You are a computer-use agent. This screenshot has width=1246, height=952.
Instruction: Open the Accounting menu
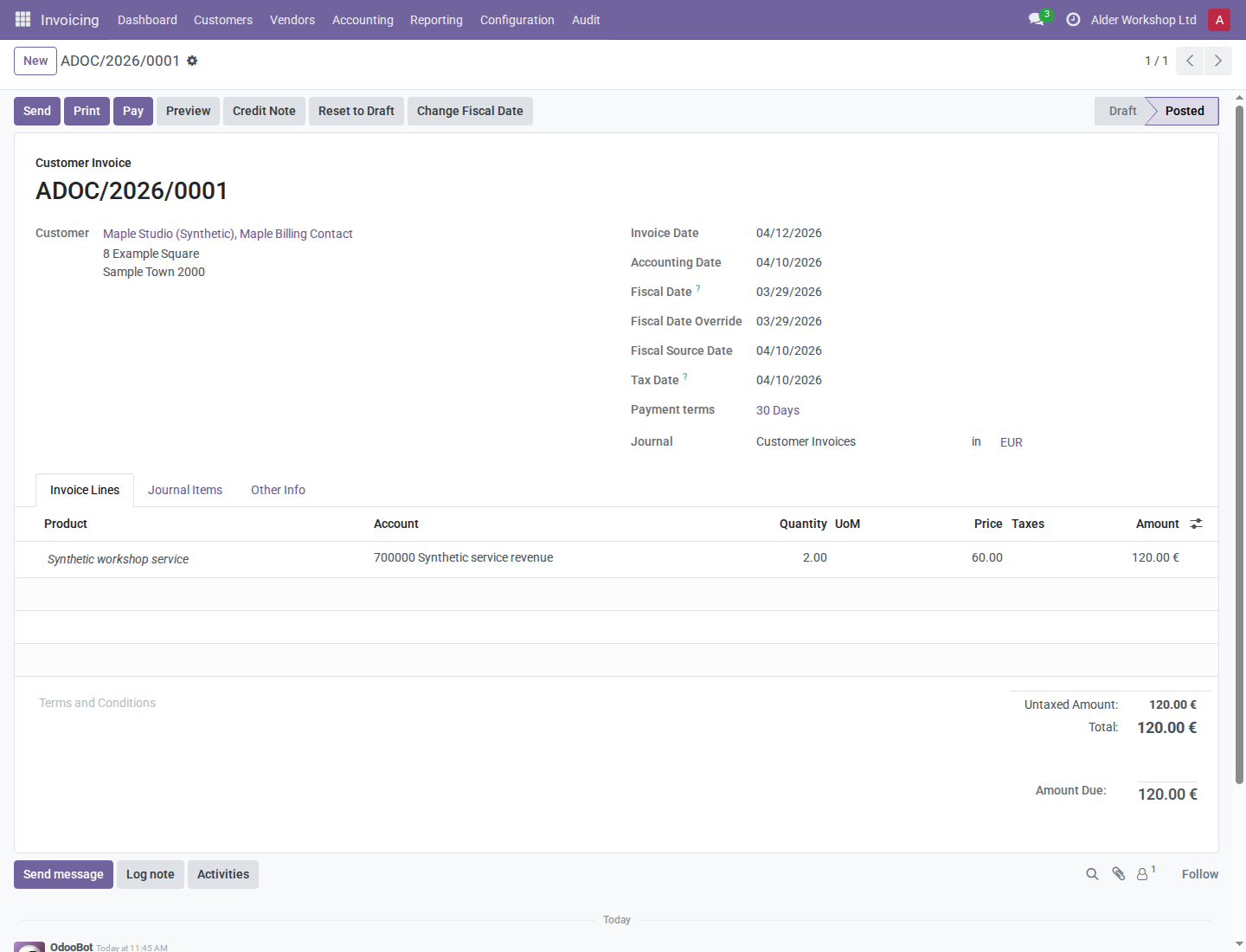coord(363,20)
